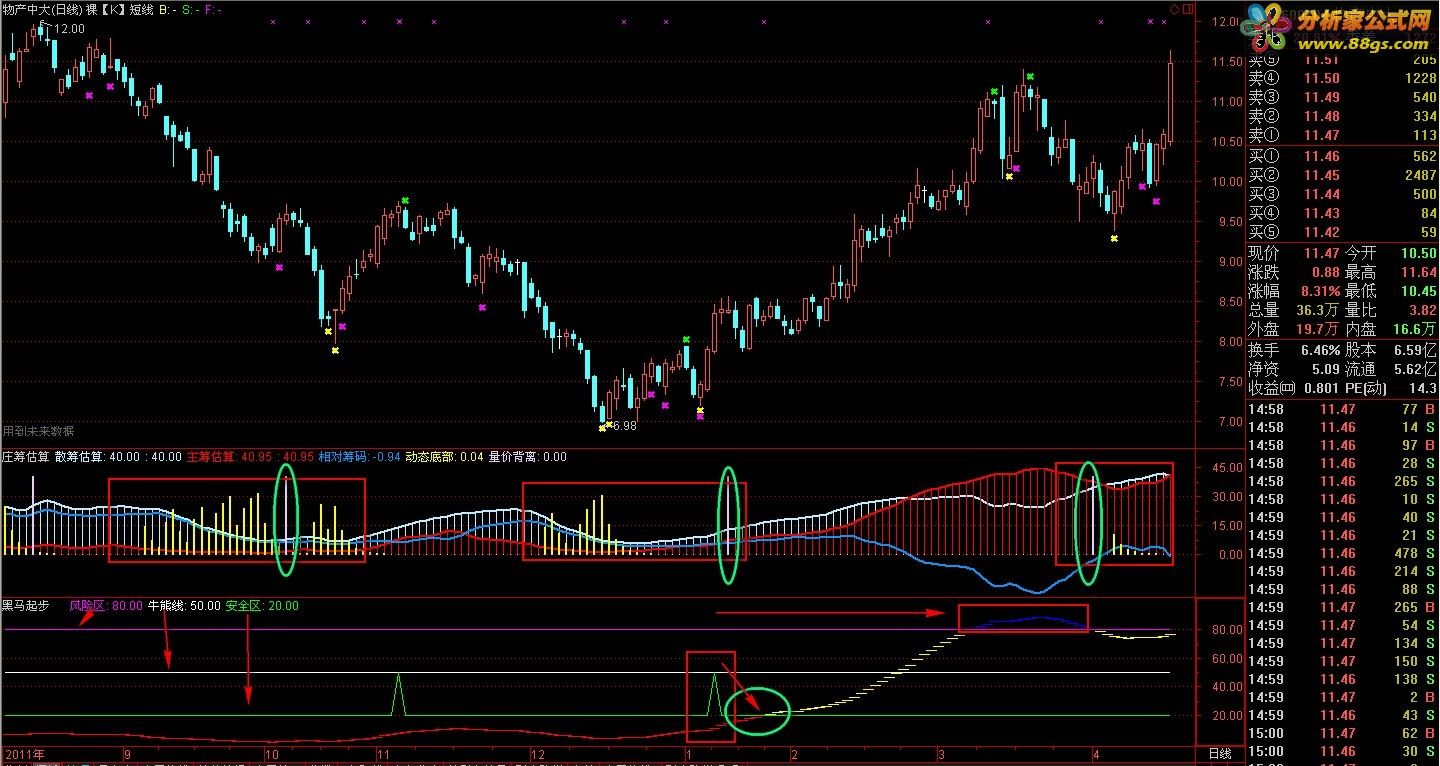Click the 最高 11.64 quote value
The height and width of the screenshot is (766, 1440).
click(1417, 272)
